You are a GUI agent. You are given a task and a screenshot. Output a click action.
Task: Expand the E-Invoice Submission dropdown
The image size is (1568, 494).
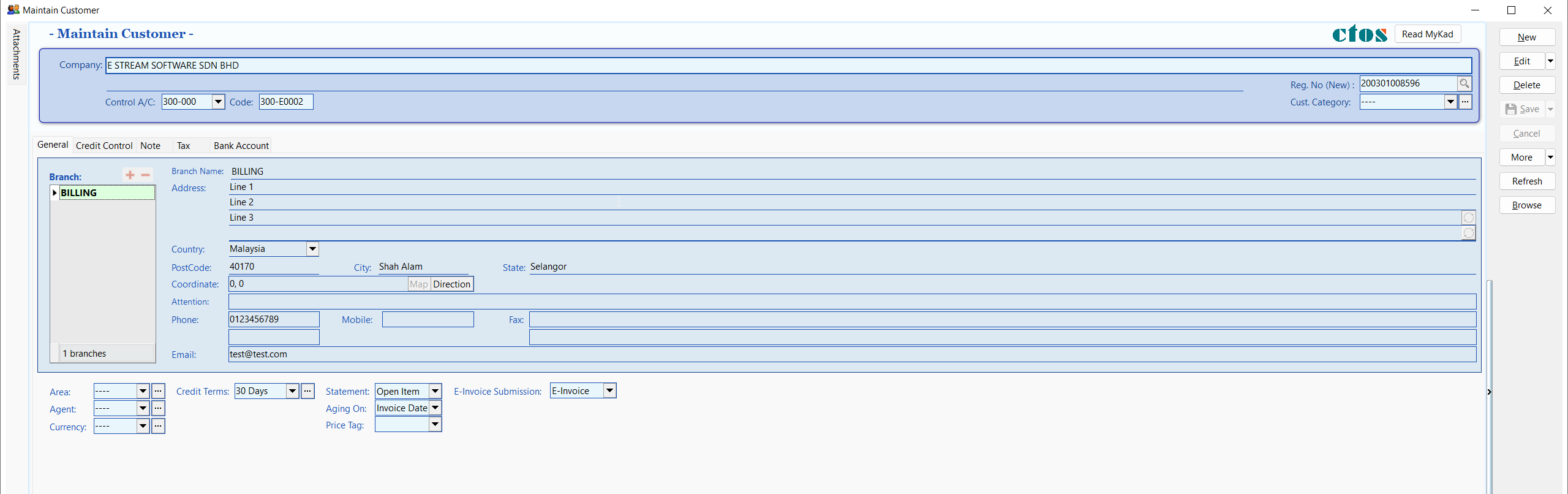609,391
